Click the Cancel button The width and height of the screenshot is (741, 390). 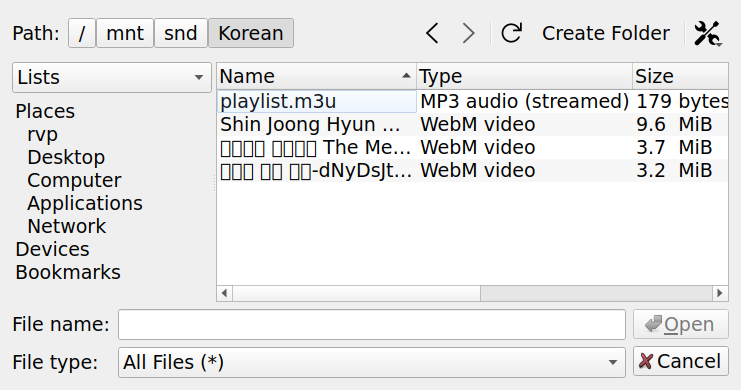click(681, 362)
